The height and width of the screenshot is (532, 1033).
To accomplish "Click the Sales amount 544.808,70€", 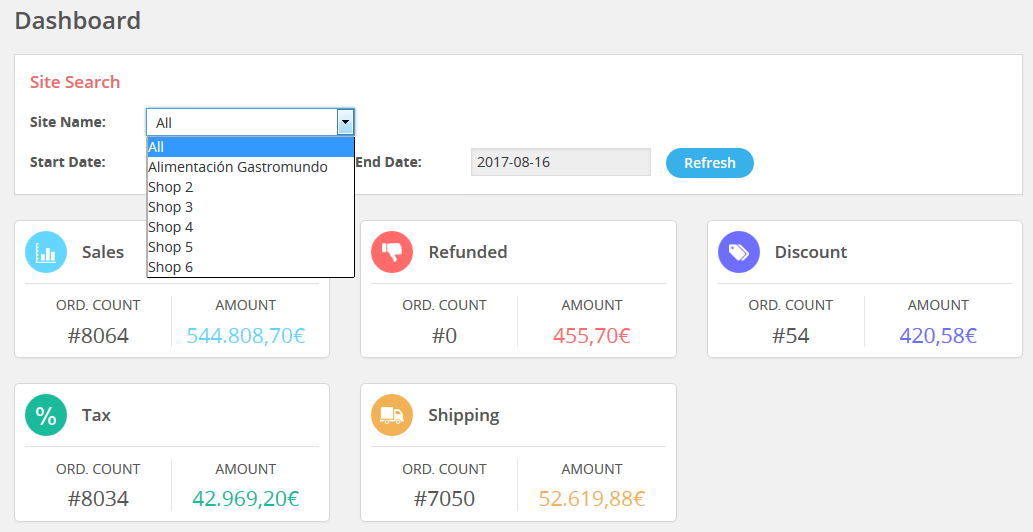I will (246, 336).
